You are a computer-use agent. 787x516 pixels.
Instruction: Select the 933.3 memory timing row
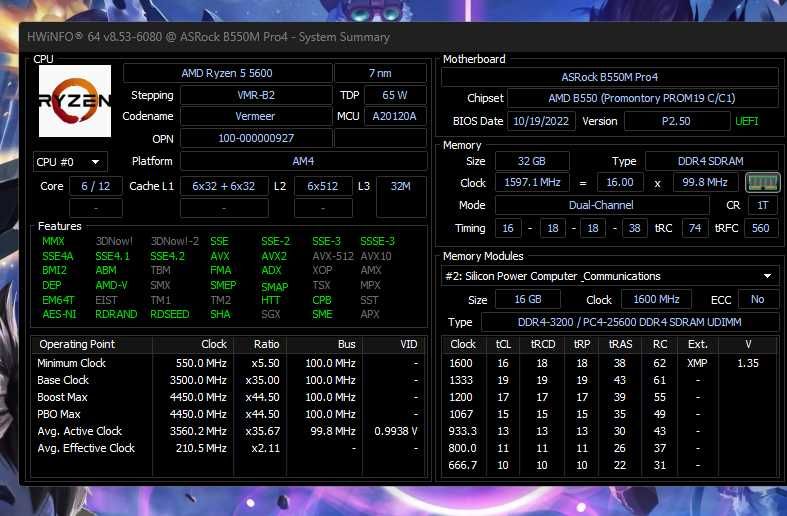[x=610, y=432]
